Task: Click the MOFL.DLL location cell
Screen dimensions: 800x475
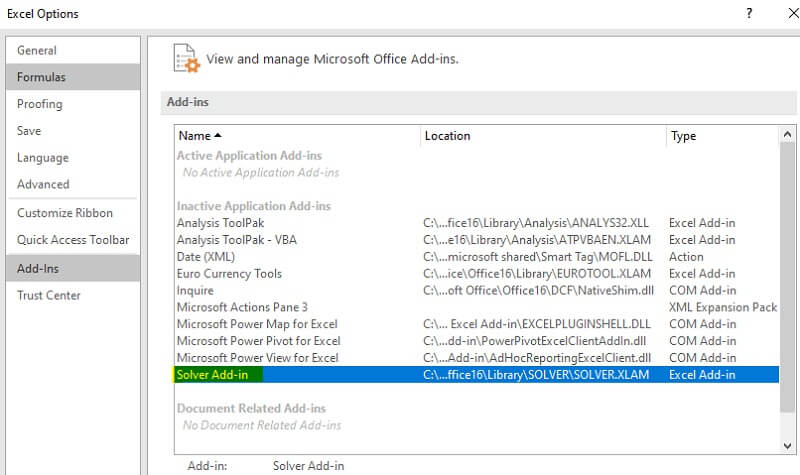Action: click(x=538, y=257)
